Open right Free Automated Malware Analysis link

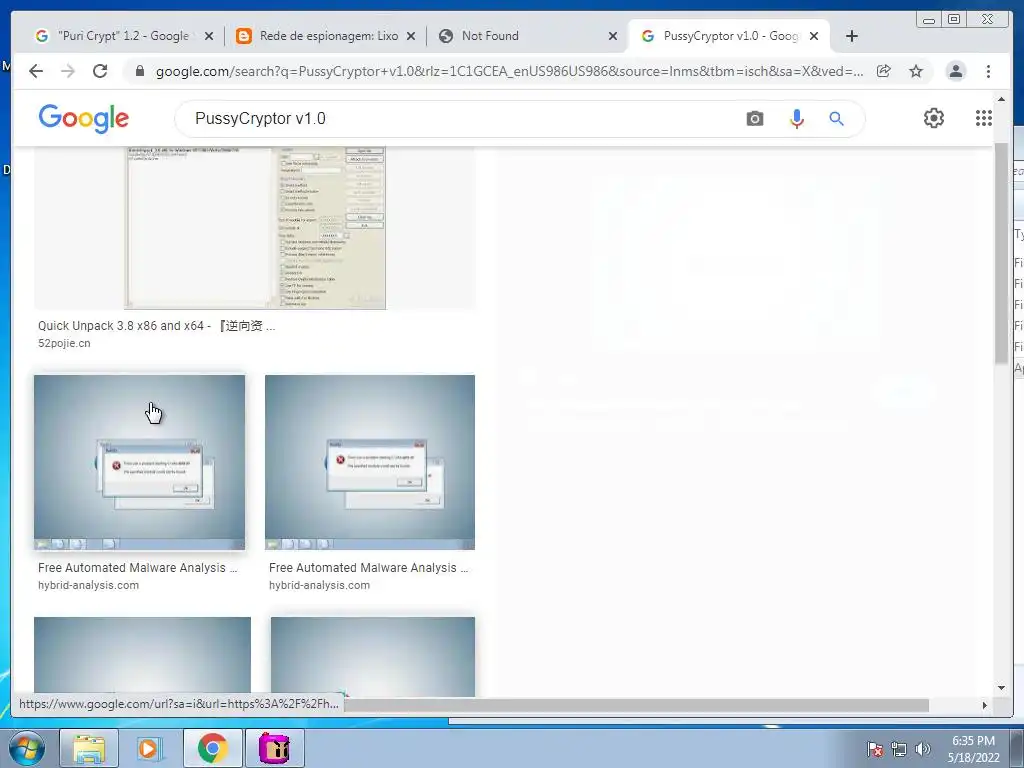click(368, 568)
